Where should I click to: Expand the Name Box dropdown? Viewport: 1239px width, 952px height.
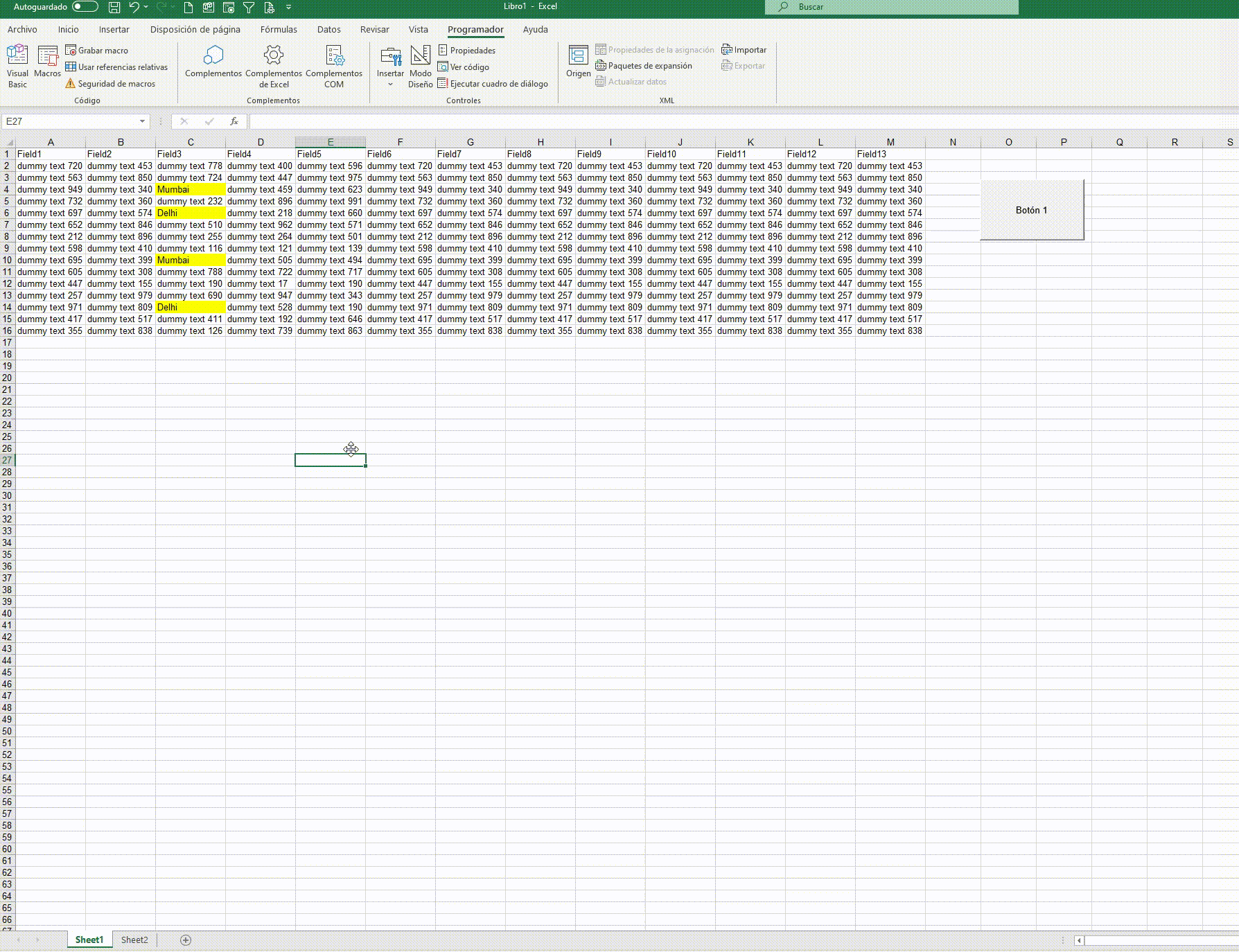pyautogui.click(x=143, y=121)
